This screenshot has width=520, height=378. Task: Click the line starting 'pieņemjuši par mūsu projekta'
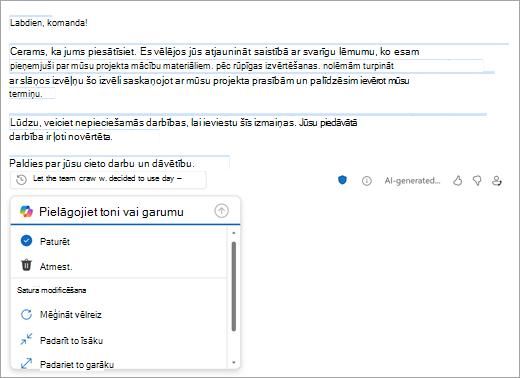(202, 66)
